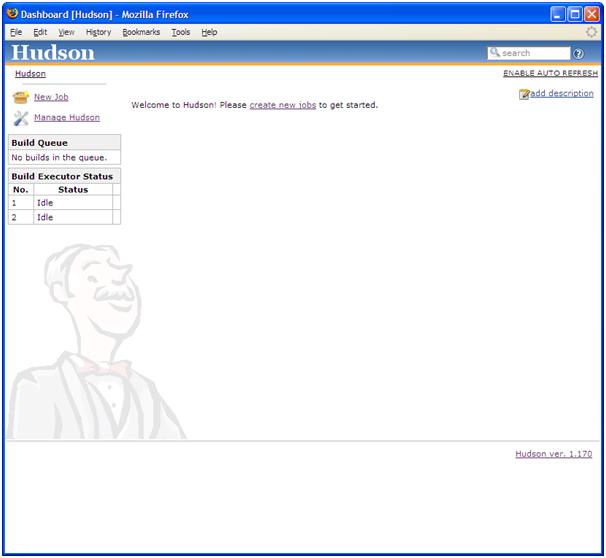606x558 pixels.
Task: Open the New Job link
Action: click(x=51, y=97)
